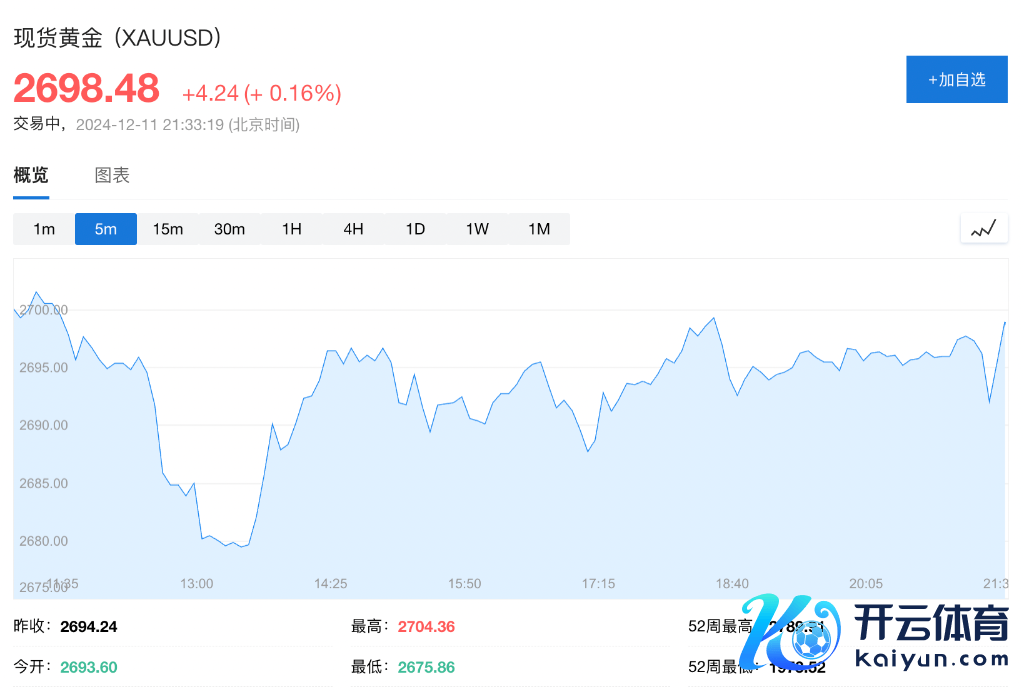Screen dimensions: 1024x692
Task: Click the 最高 2704.36 high value
Action: pyautogui.click(x=426, y=627)
